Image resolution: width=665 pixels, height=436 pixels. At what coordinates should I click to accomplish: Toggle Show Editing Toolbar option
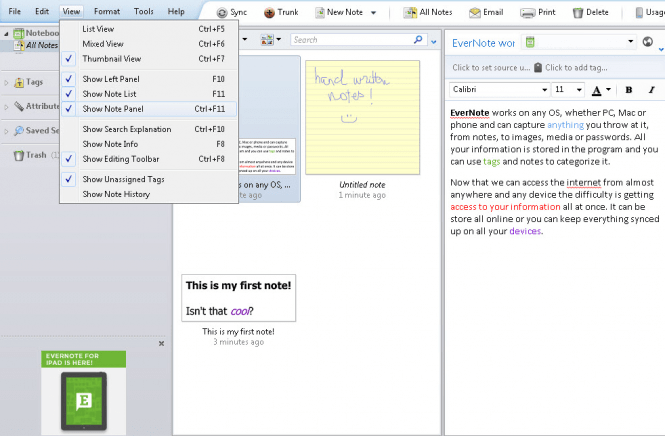[x=148, y=159]
